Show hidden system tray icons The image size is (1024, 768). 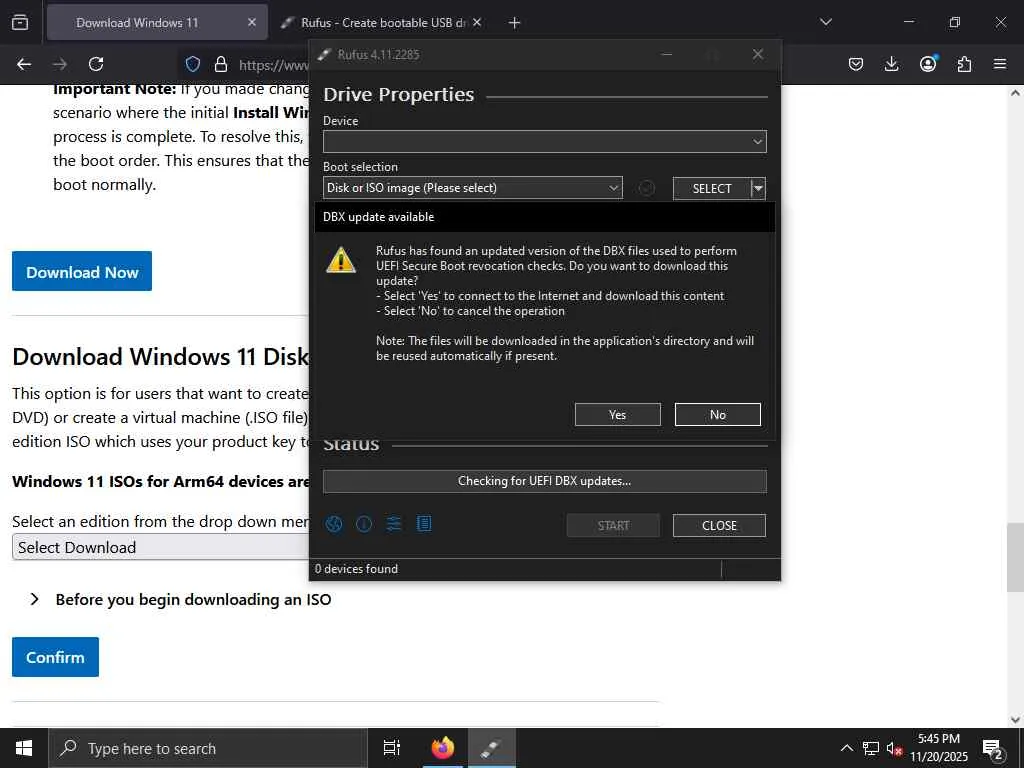click(846, 748)
